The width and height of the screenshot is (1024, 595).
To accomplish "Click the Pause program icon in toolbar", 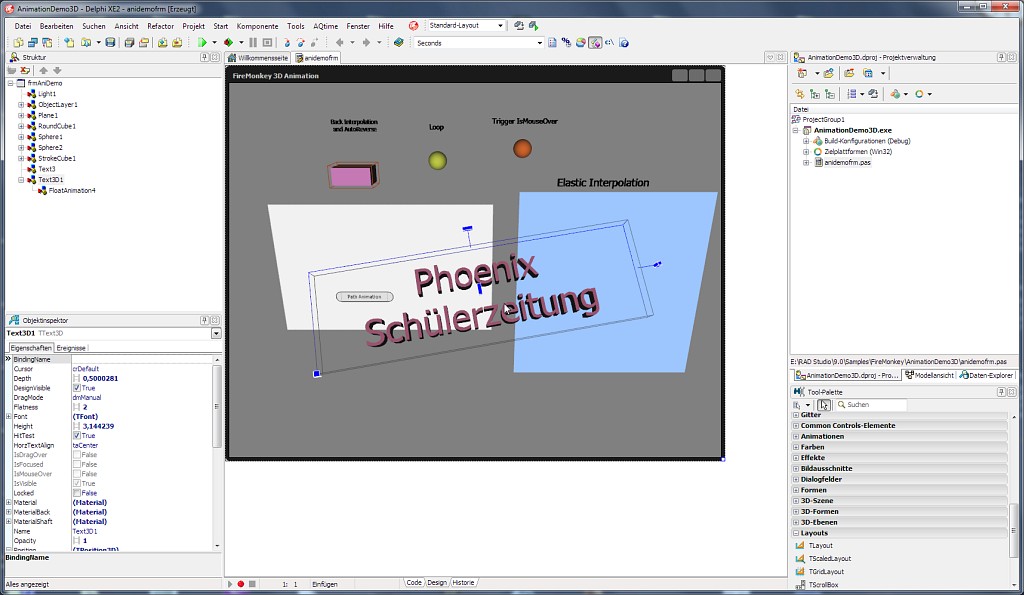I will [x=253, y=42].
